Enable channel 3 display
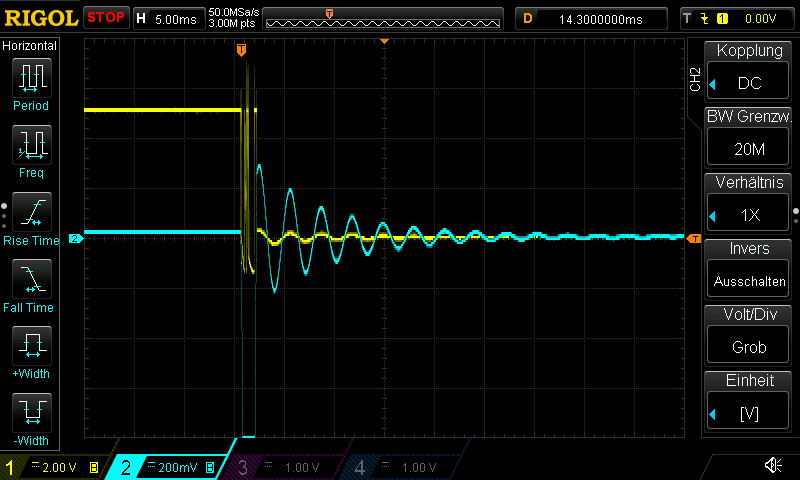The image size is (800, 480). pyautogui.click(x=284, y=467)
